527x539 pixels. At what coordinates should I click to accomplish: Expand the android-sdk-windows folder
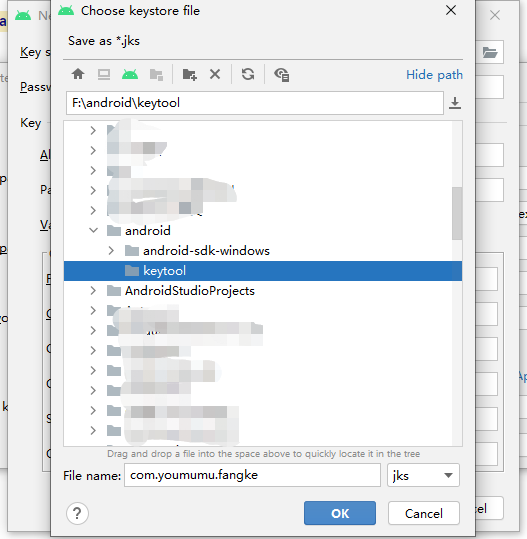111,251
